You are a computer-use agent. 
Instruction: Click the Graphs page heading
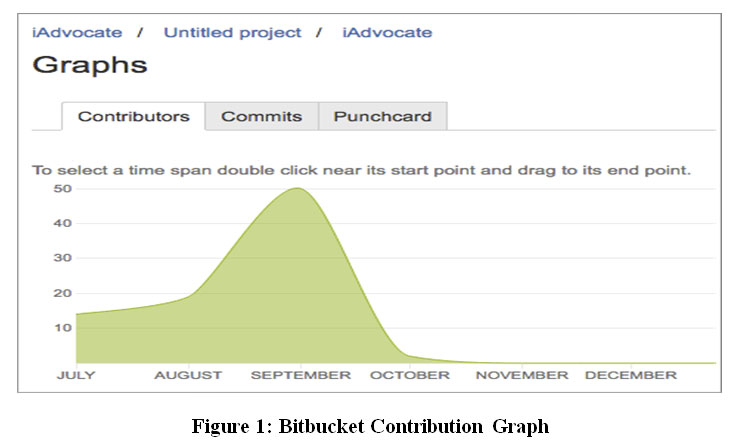(x=90, y=66)
